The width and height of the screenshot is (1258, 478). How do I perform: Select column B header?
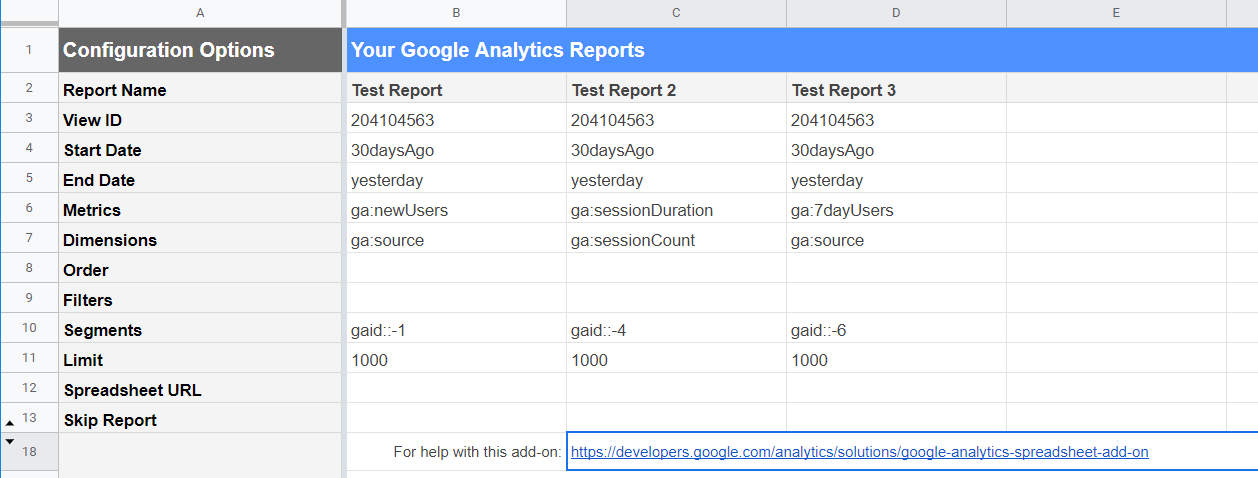point(456,13)
